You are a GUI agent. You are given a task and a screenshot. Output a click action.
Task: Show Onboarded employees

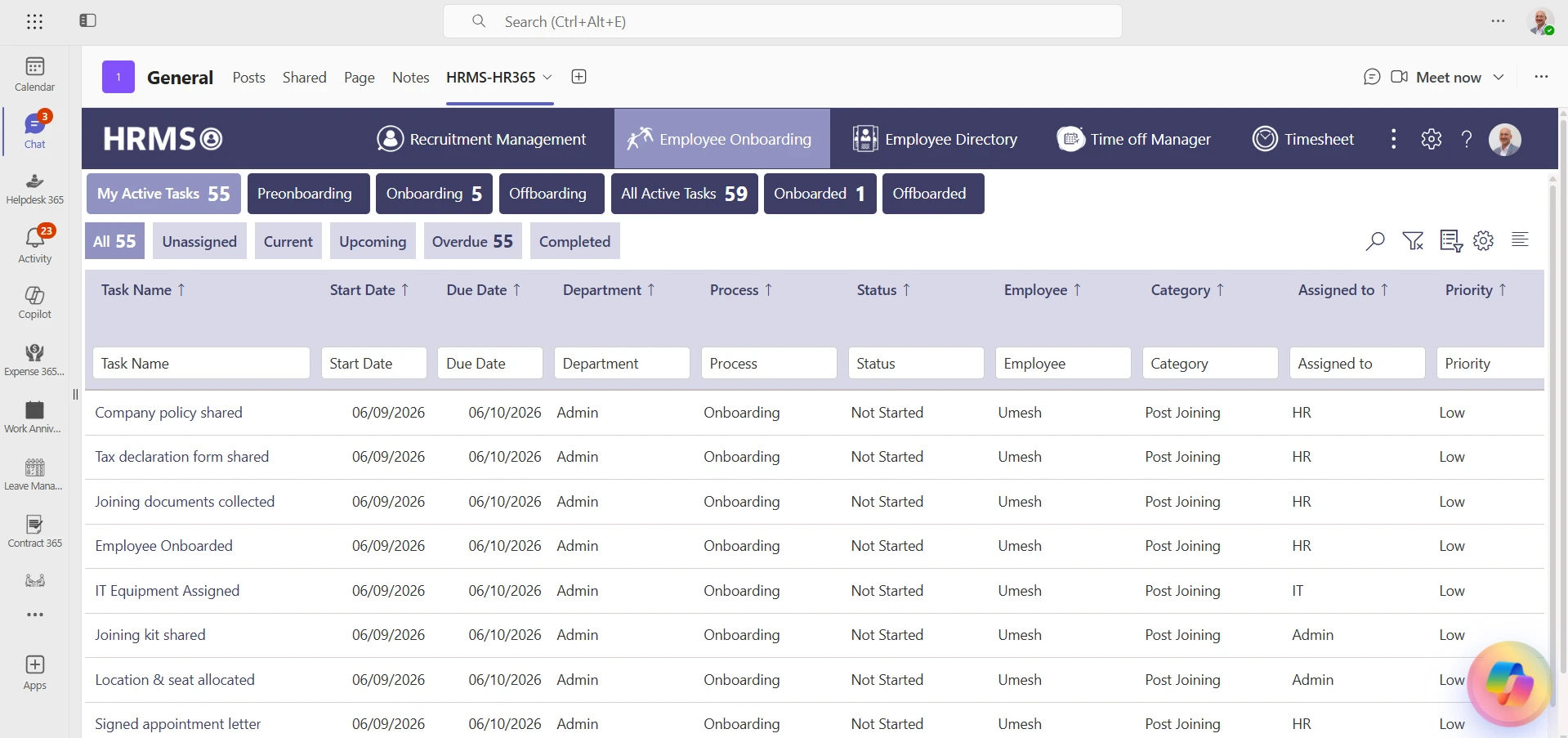[820, 194]
